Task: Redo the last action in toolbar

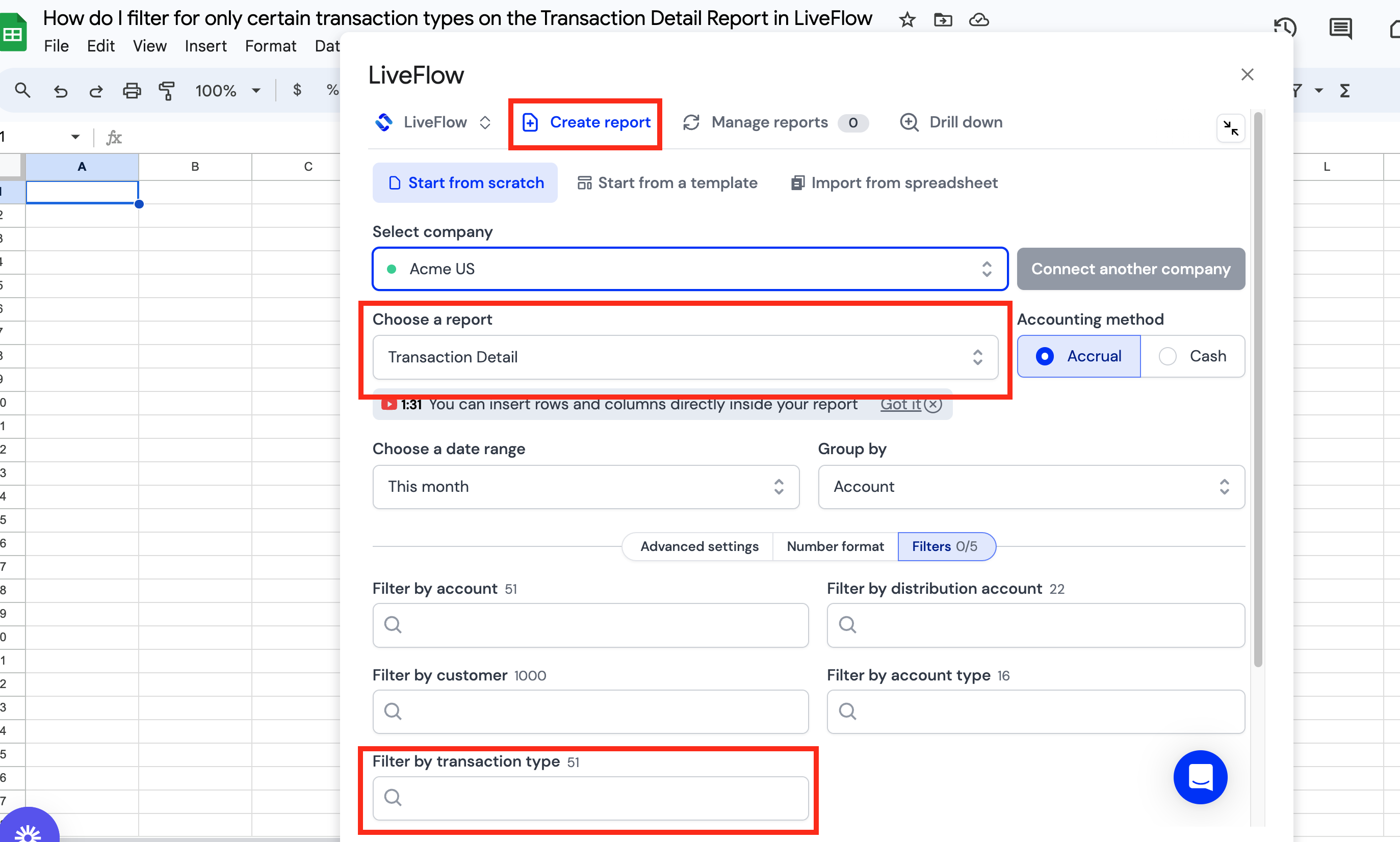Action: (x=96, y=91)
